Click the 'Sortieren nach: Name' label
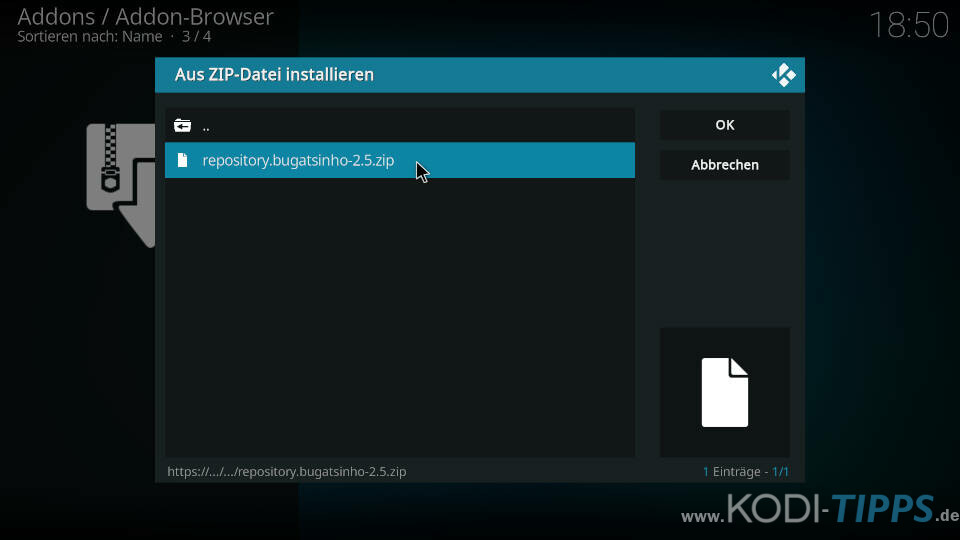Screen dimensions: 960x540 click(x=89, y=37)
